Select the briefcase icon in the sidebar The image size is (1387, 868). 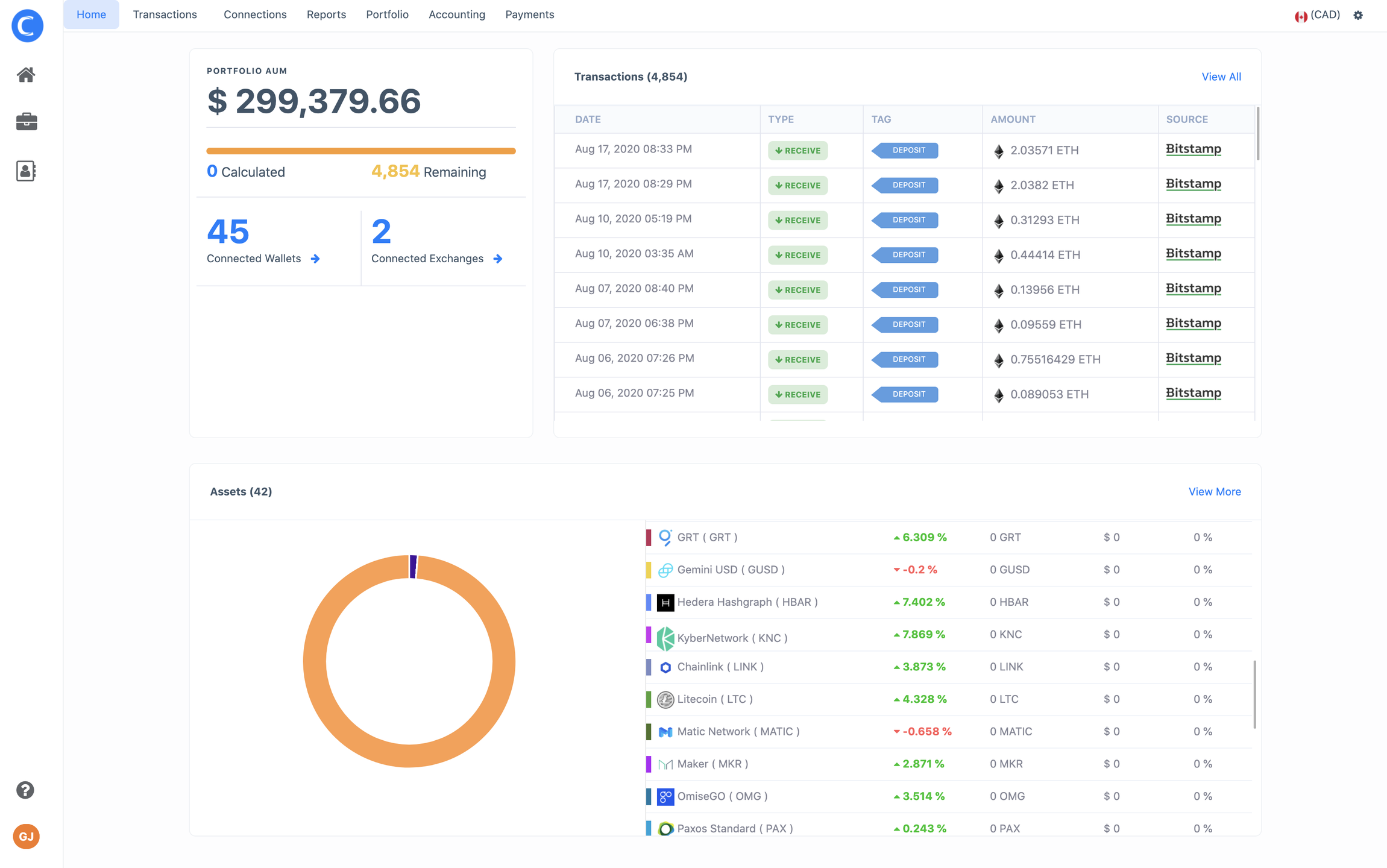tap(27, 122)
